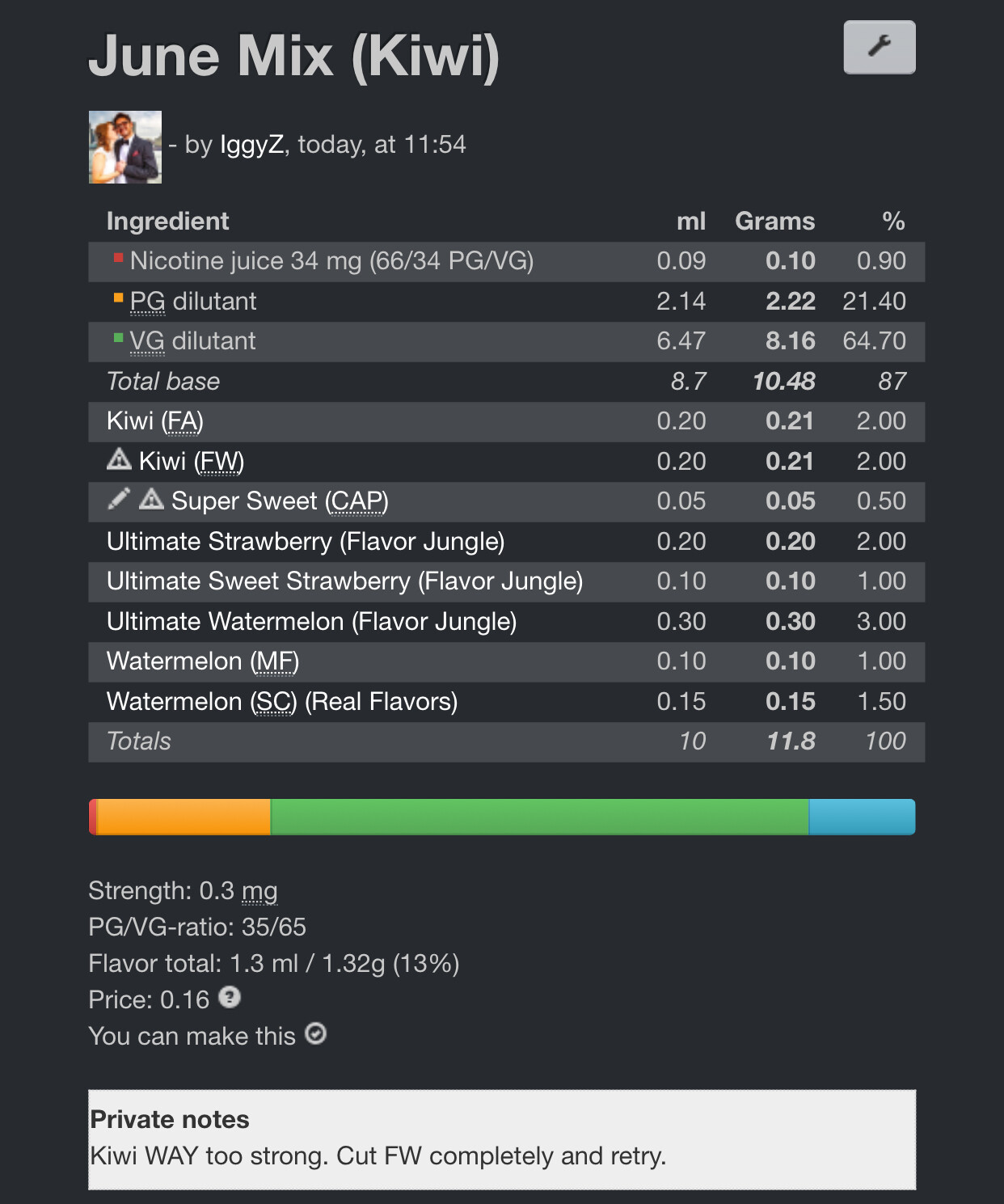
Task: Click the 'You can make this' checkmark icon
Action: (x=316, y=1034)
